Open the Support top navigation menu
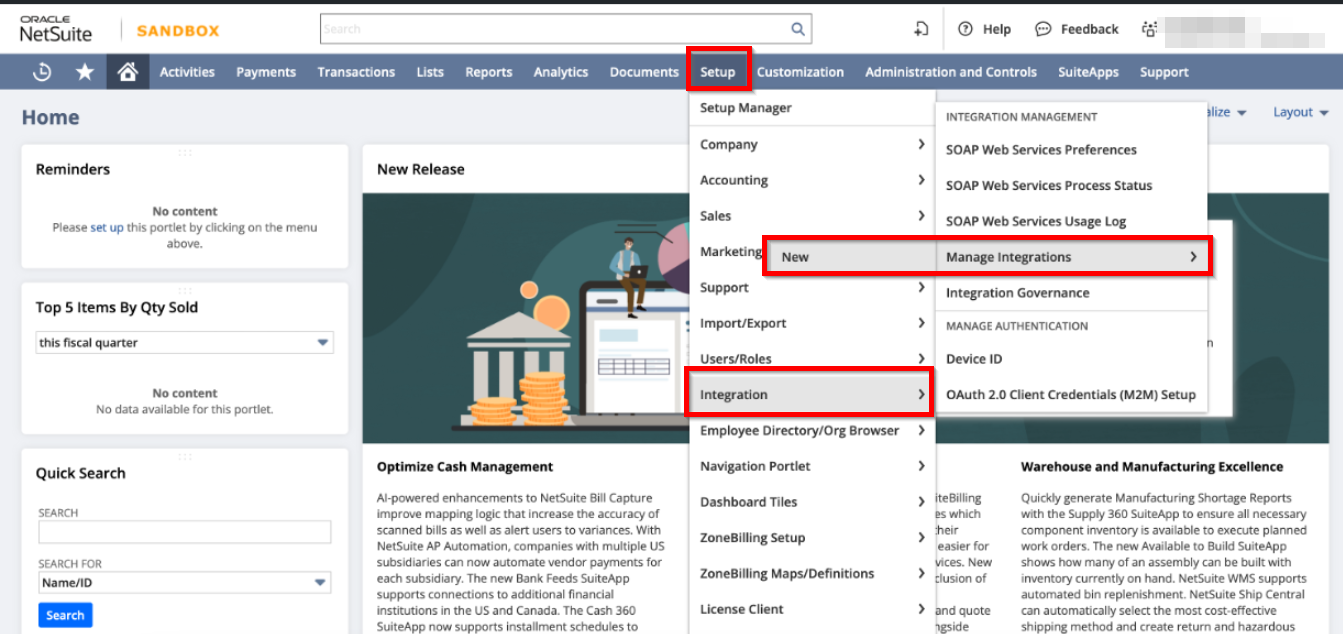This screenshot has width=1343, height=634. pos(1164,72)
